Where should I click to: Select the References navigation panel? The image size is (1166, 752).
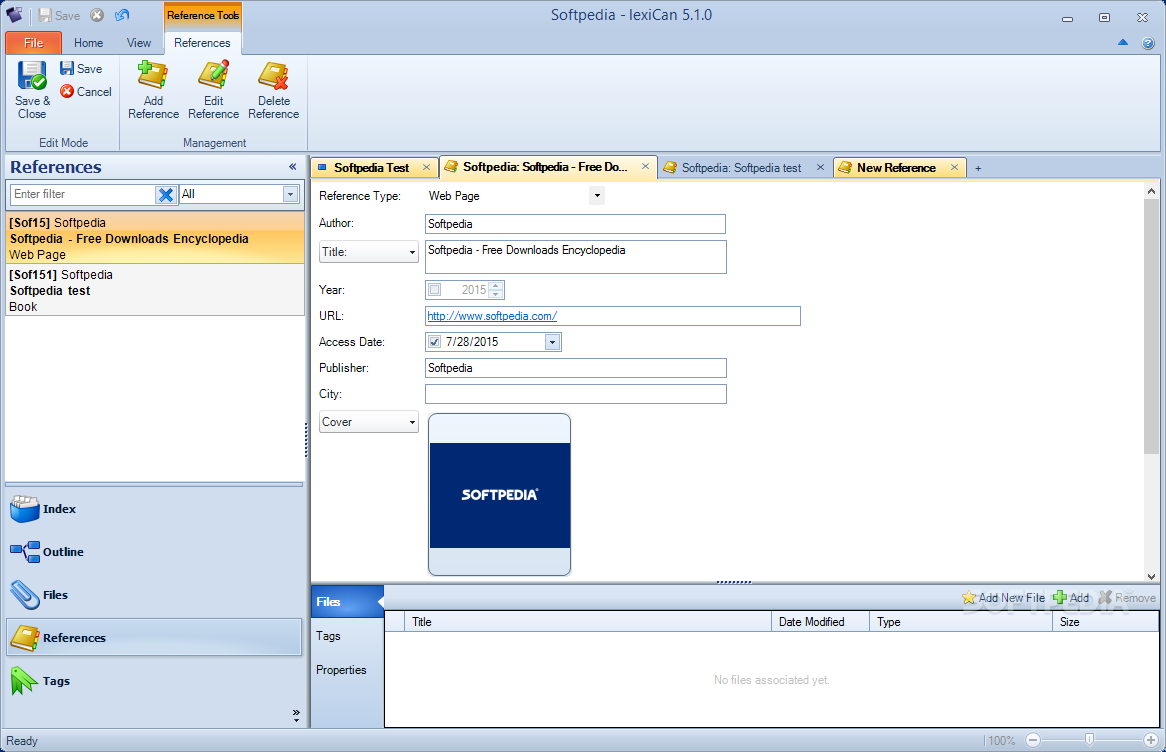[155, 637]
